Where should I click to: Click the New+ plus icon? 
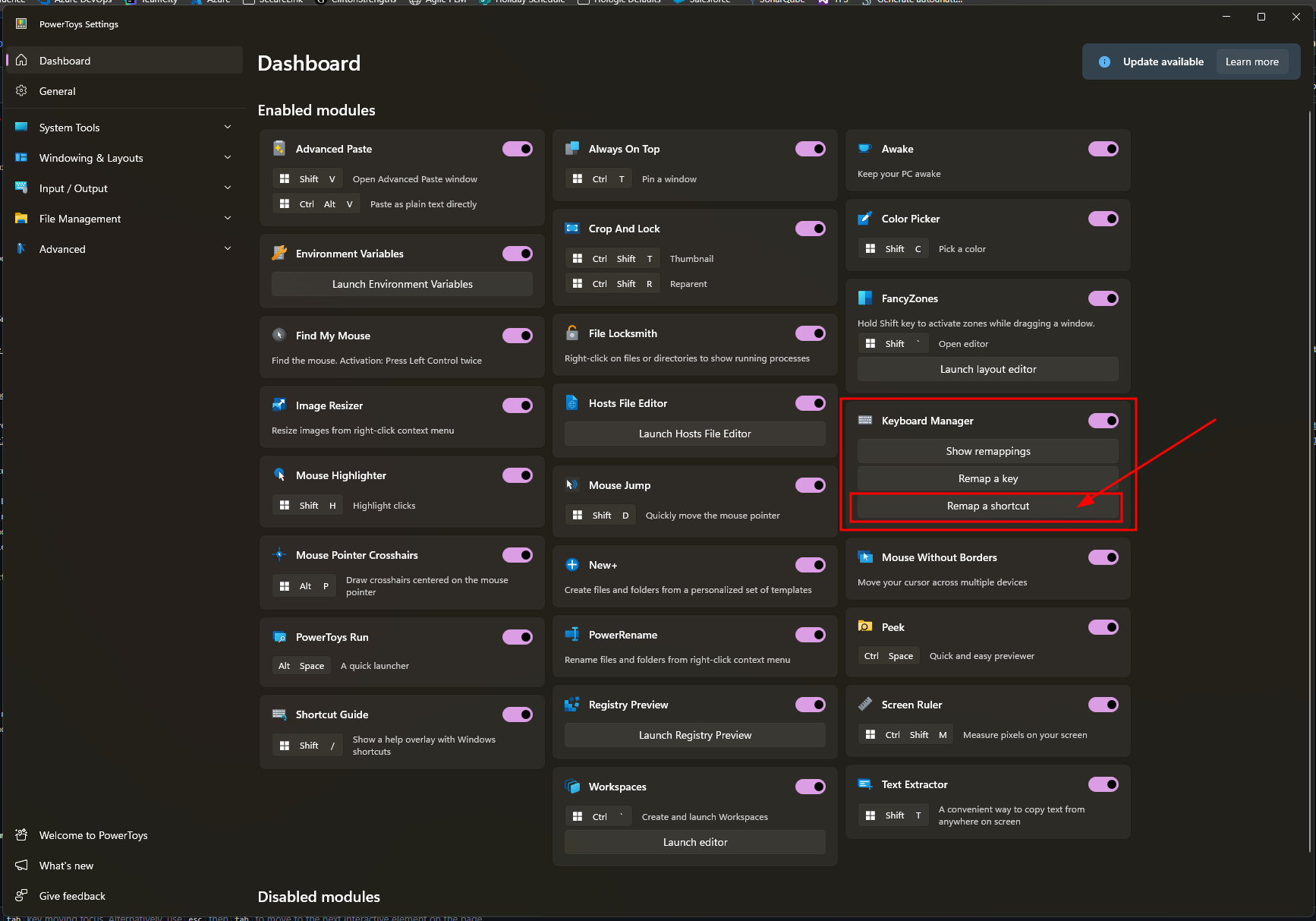(572, 565)
